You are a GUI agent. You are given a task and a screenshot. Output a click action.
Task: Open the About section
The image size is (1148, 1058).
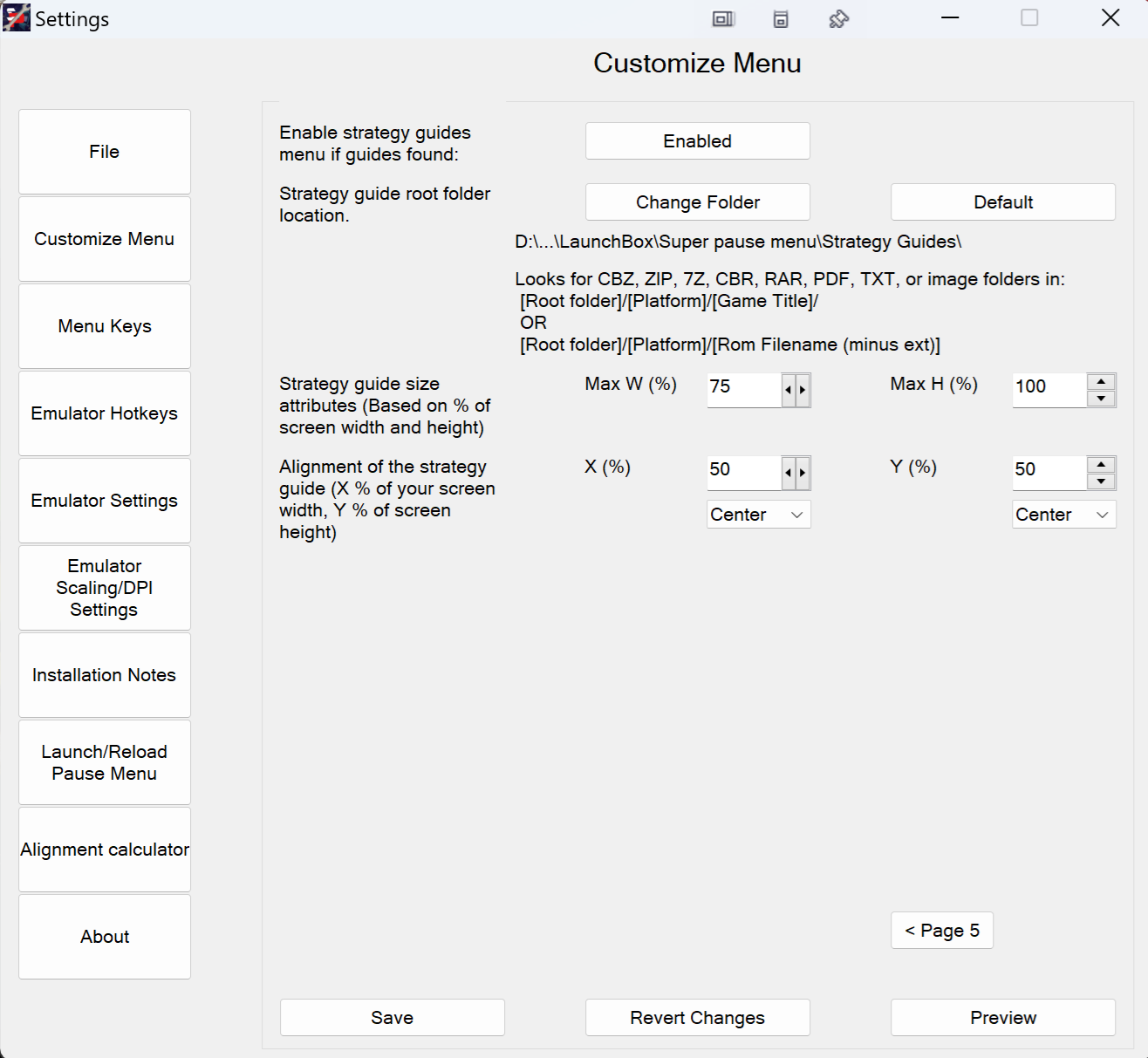(x=105, y=937)
